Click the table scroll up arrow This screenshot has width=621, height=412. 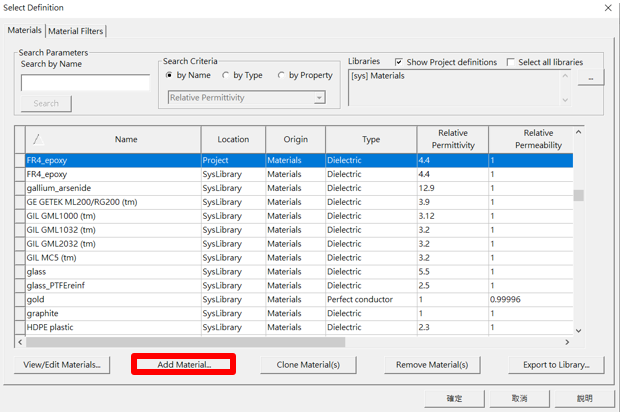(x=579, y=132)
